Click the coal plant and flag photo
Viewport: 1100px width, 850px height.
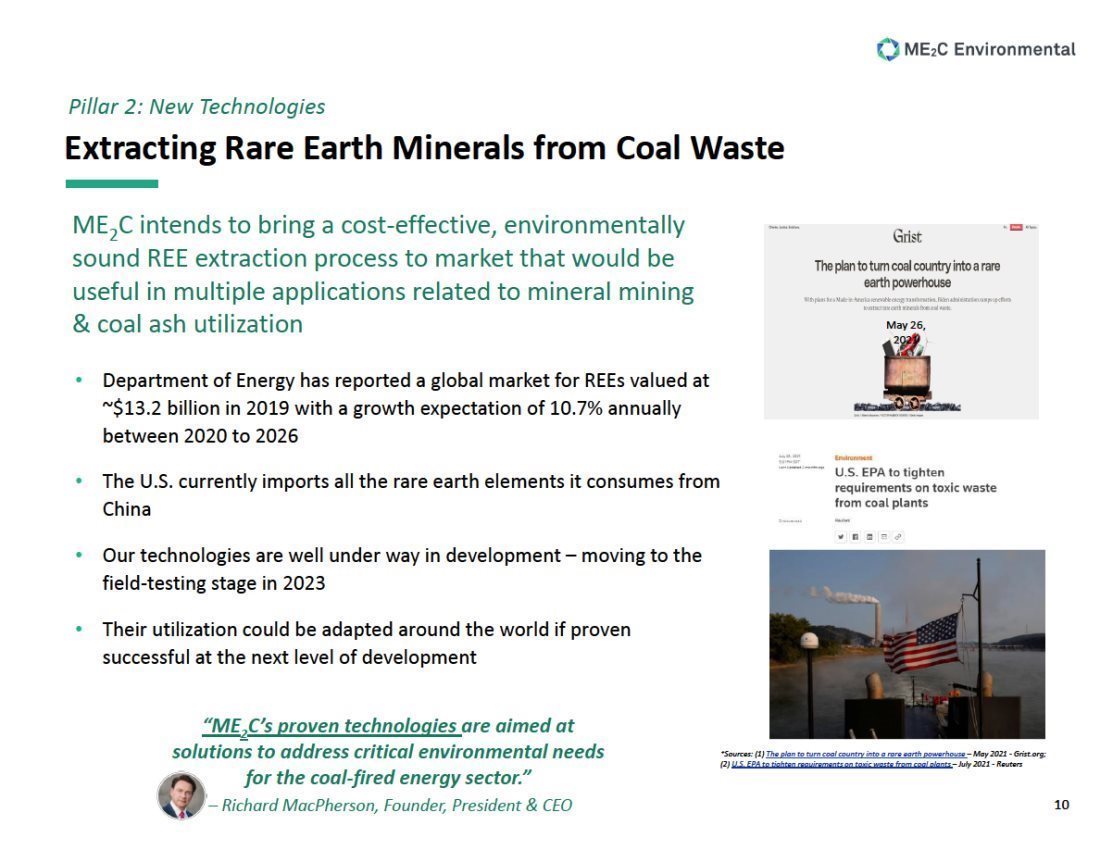click(906, 643)
